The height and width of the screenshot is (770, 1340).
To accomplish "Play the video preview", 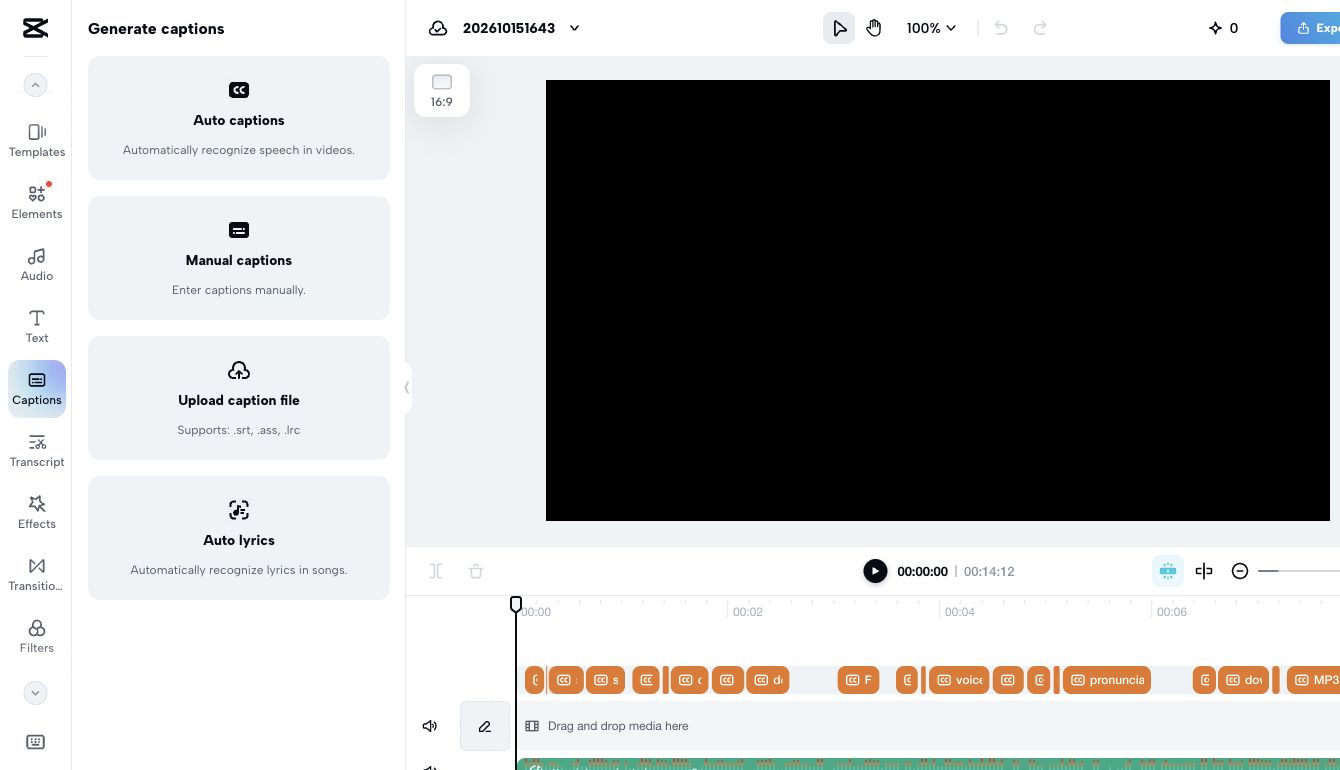I will [875, 571].
